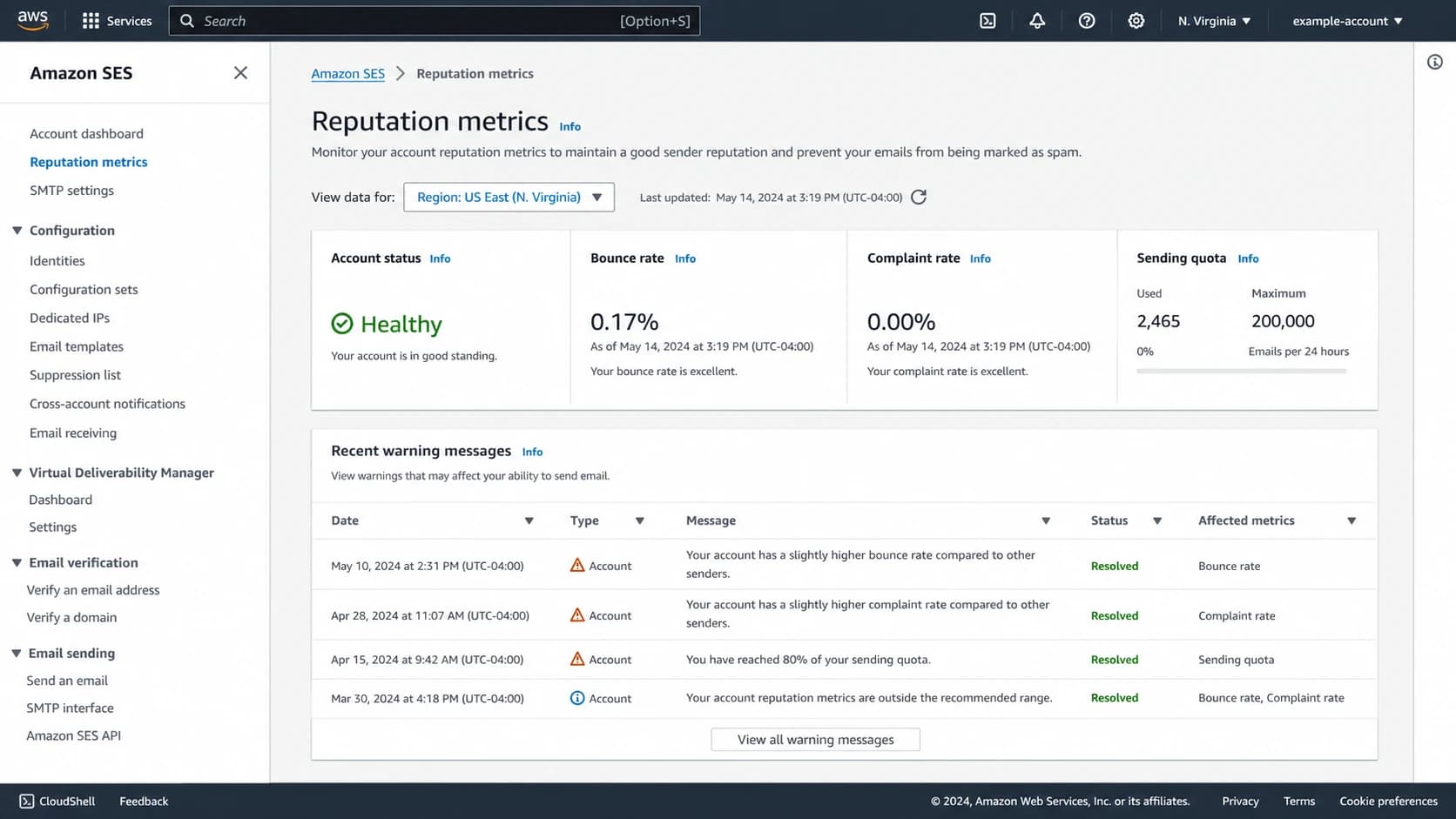Open the Terms footer link
This screenshot has height=819, width=1456.
[1299, 801]
